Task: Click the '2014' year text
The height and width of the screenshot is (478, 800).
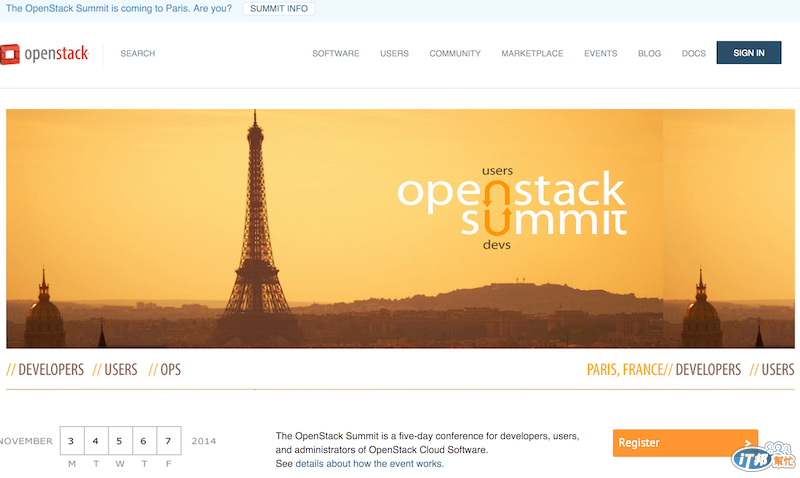Action: pos(204,441)
